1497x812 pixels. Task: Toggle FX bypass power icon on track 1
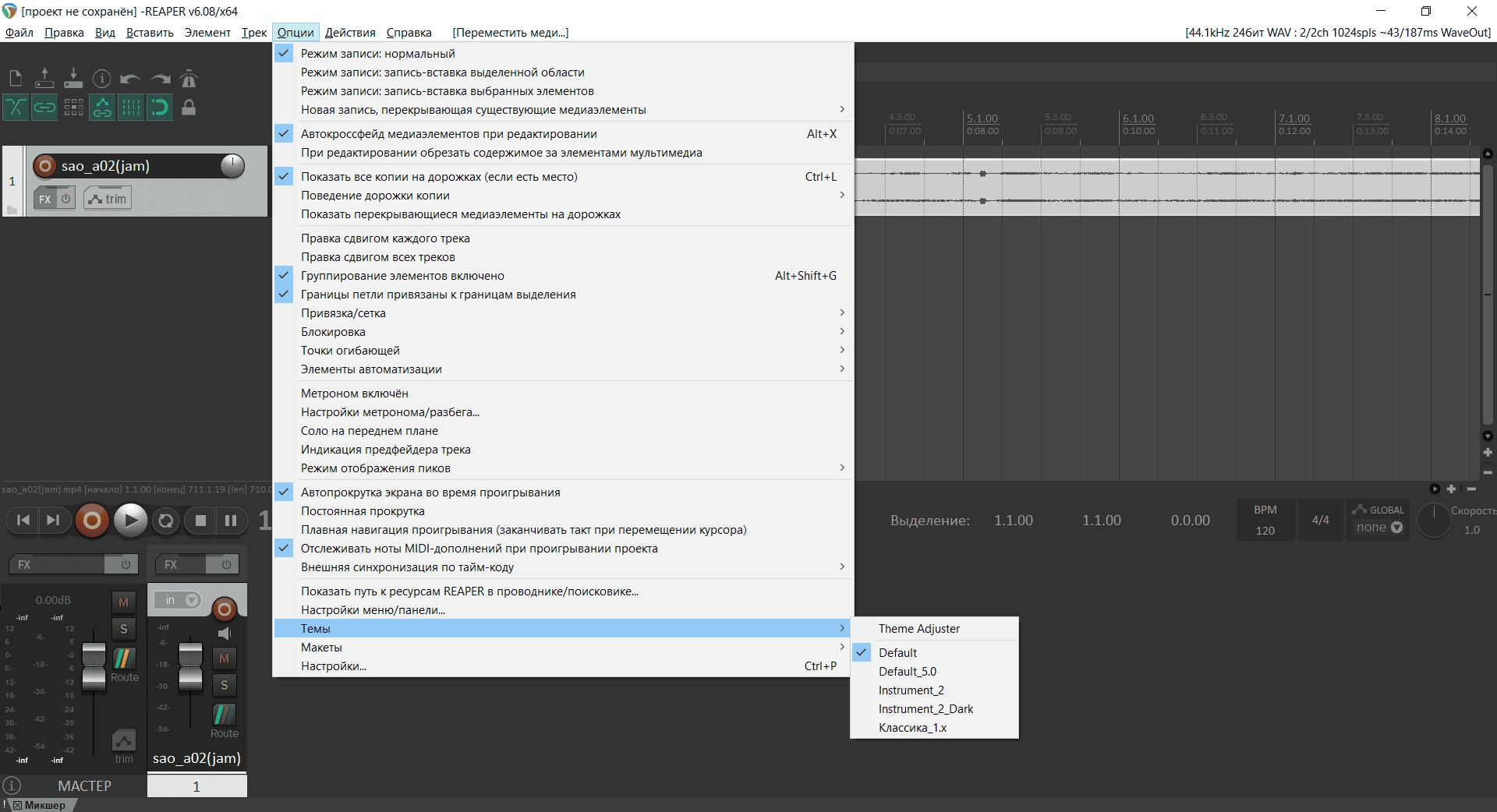pos(66,199)
